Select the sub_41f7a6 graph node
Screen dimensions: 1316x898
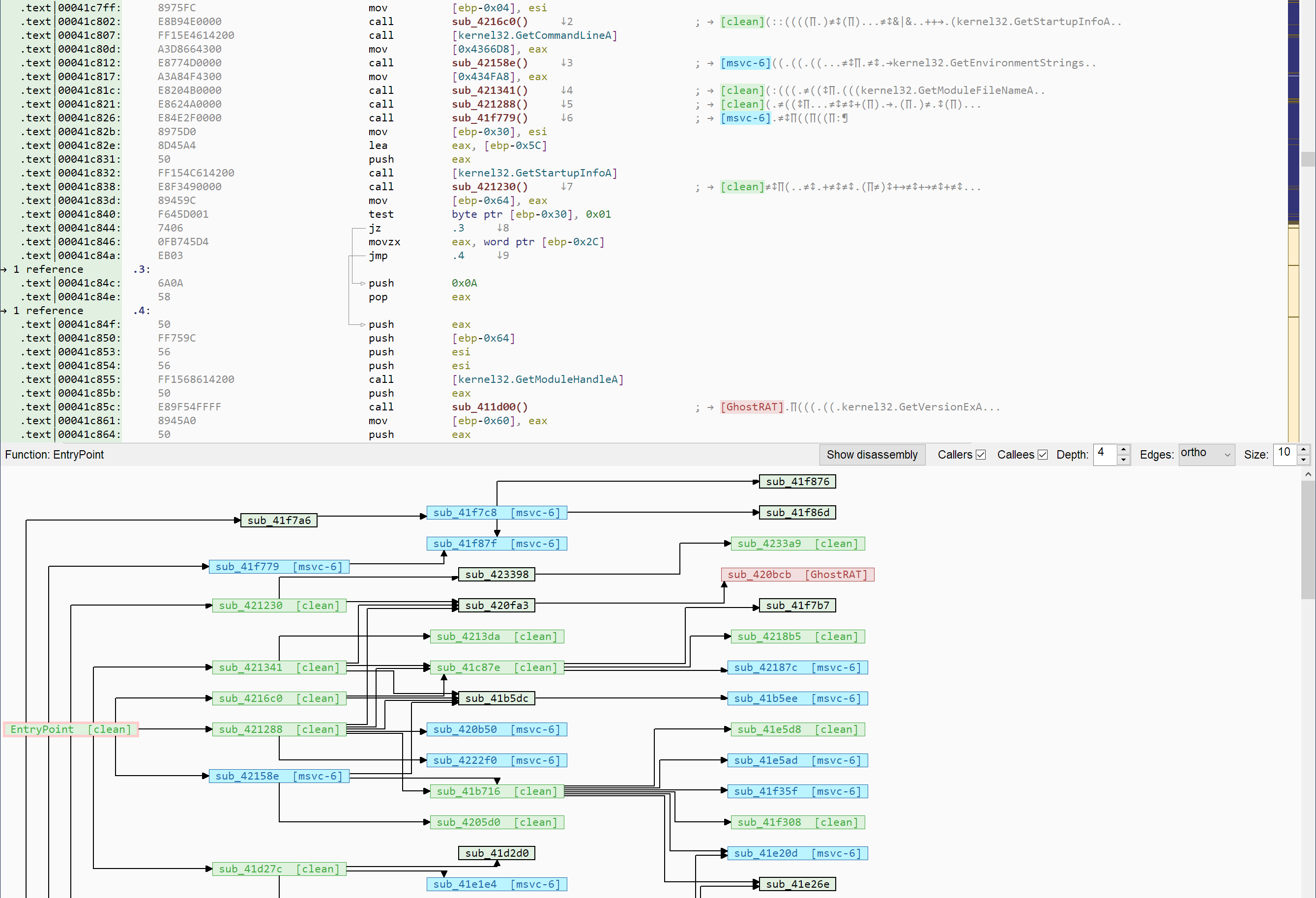click(x=279, y=521)
